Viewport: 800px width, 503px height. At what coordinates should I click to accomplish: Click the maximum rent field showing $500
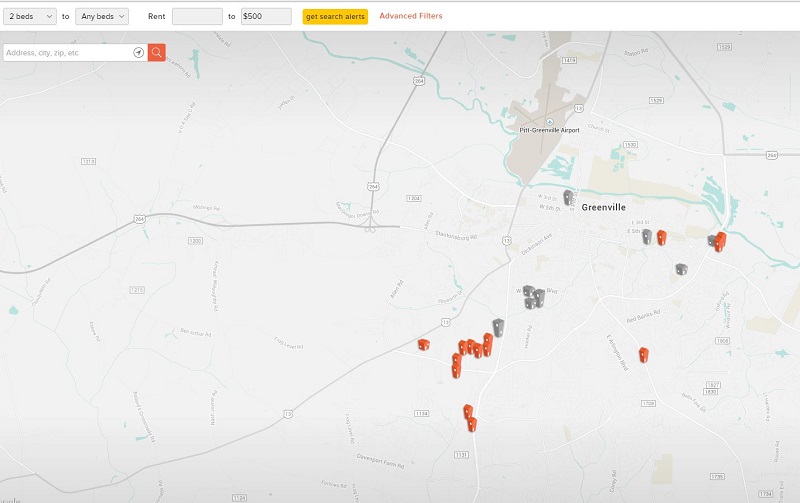265,16
